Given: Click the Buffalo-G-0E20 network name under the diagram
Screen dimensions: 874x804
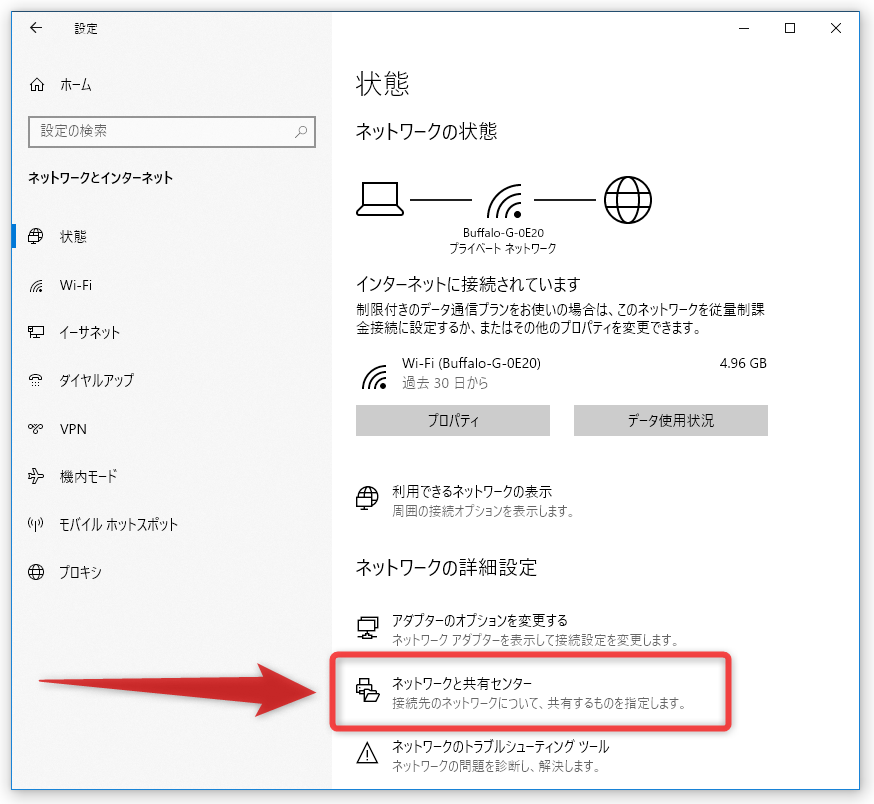Looking at the screenshot, I should pos(503,233).
